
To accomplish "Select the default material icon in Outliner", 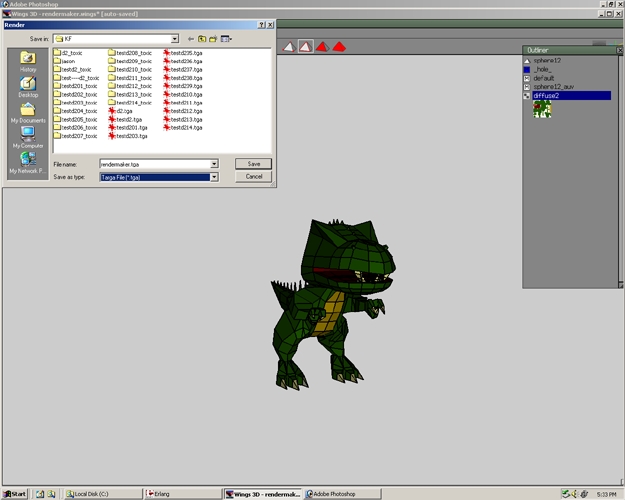I will point(527,78).
